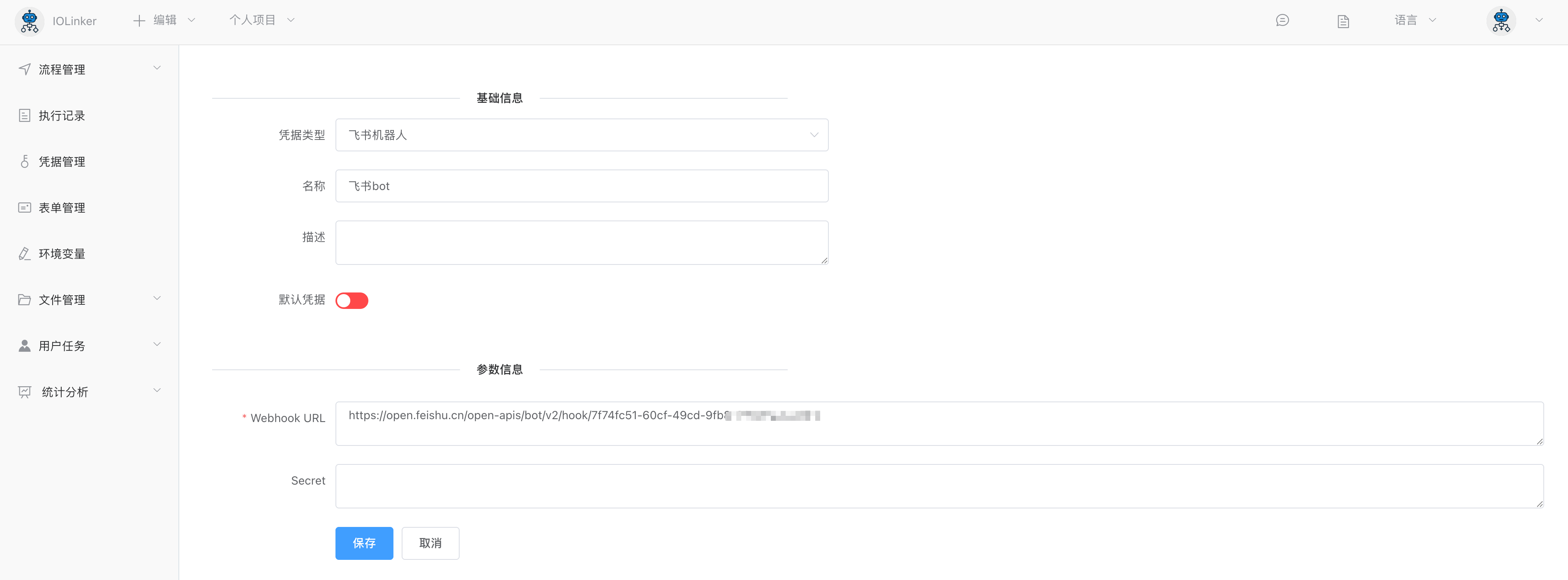Click the 名称 field containing 飞书bot
The height and width of the screenshot is (580, 1568).
tap(580, 186)
